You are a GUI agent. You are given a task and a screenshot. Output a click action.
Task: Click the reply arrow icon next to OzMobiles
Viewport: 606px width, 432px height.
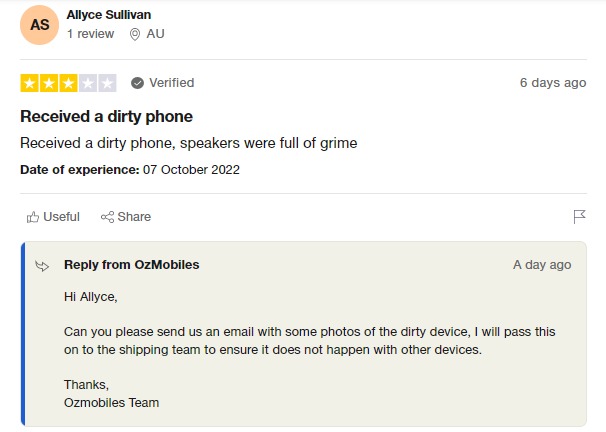tap(42, 266)
